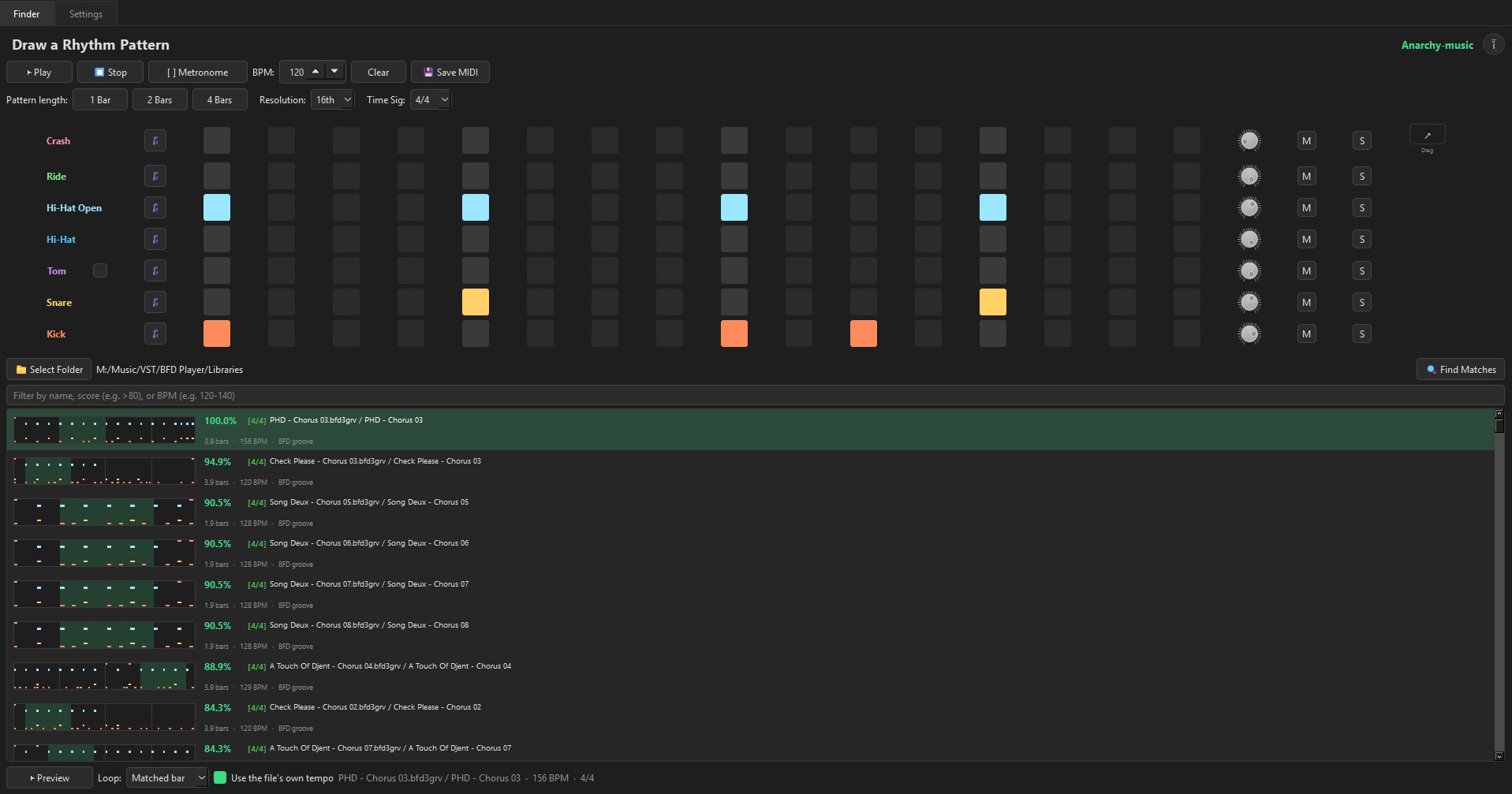
Task: Click the note icon beside Snare
Action: 155,302
